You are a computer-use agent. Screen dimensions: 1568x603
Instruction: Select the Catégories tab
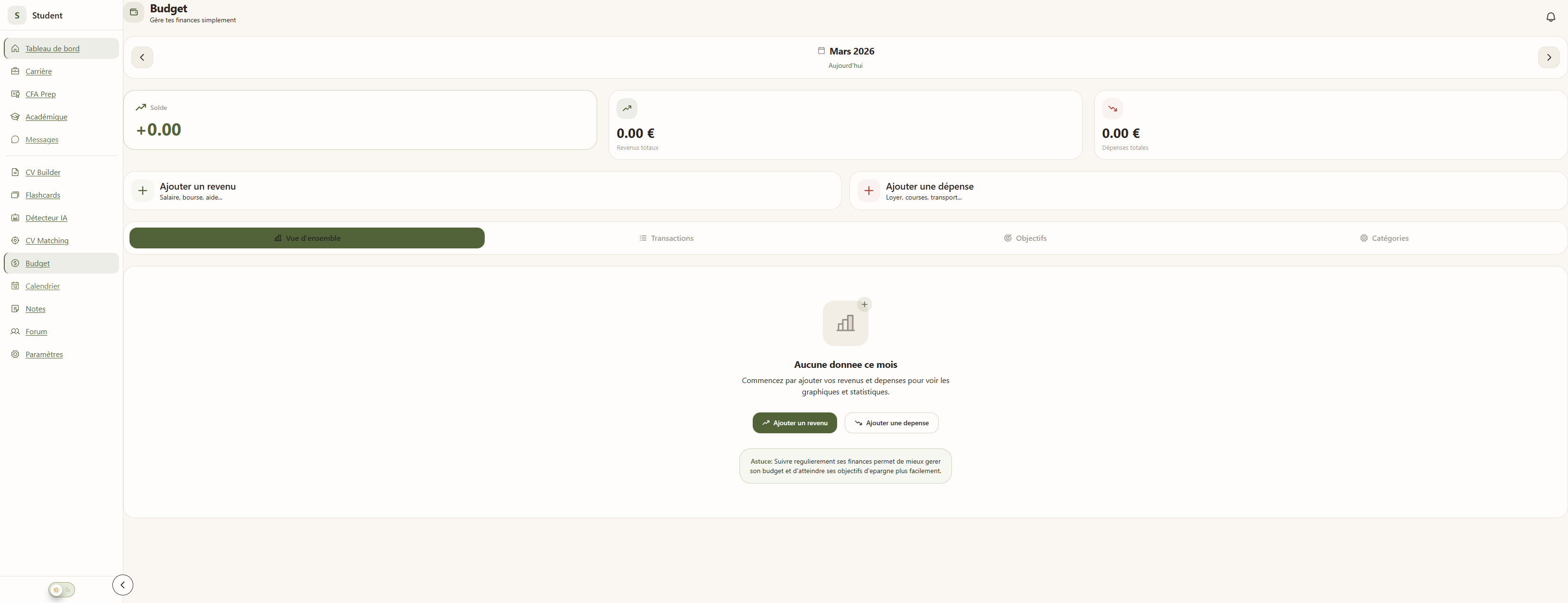(1384, 238)
